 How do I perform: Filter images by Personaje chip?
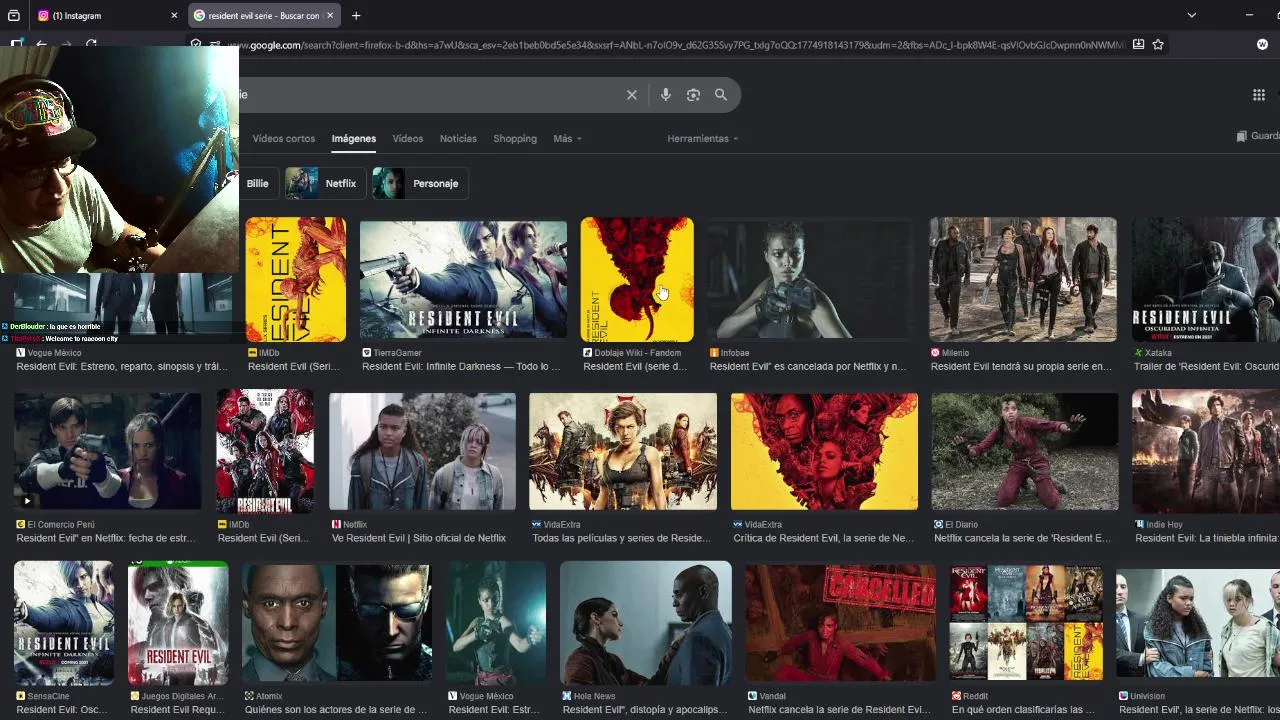(x=420, y=183)
